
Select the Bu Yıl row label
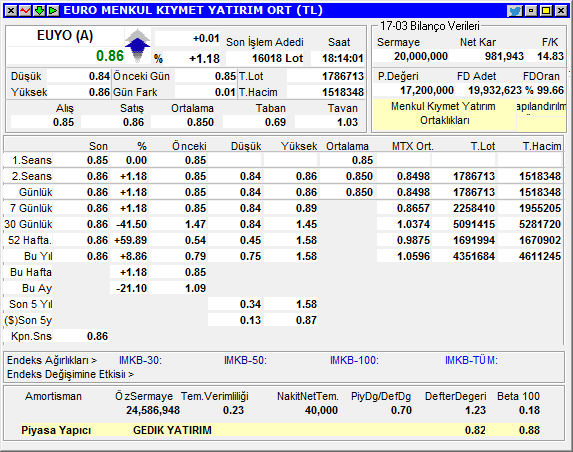(x=38, y=256)
